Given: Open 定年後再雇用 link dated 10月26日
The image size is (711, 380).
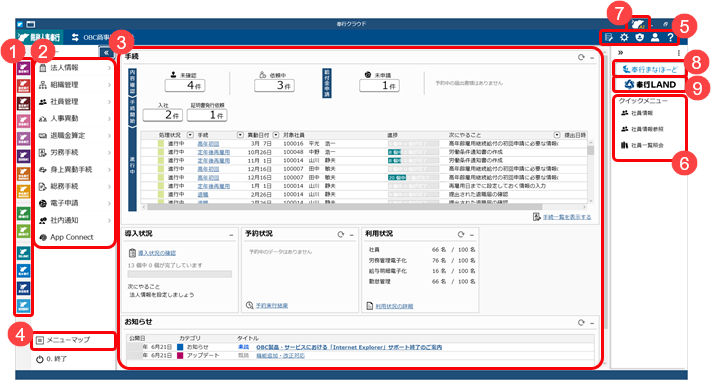Looking at the screenshot, I should 214,152.
